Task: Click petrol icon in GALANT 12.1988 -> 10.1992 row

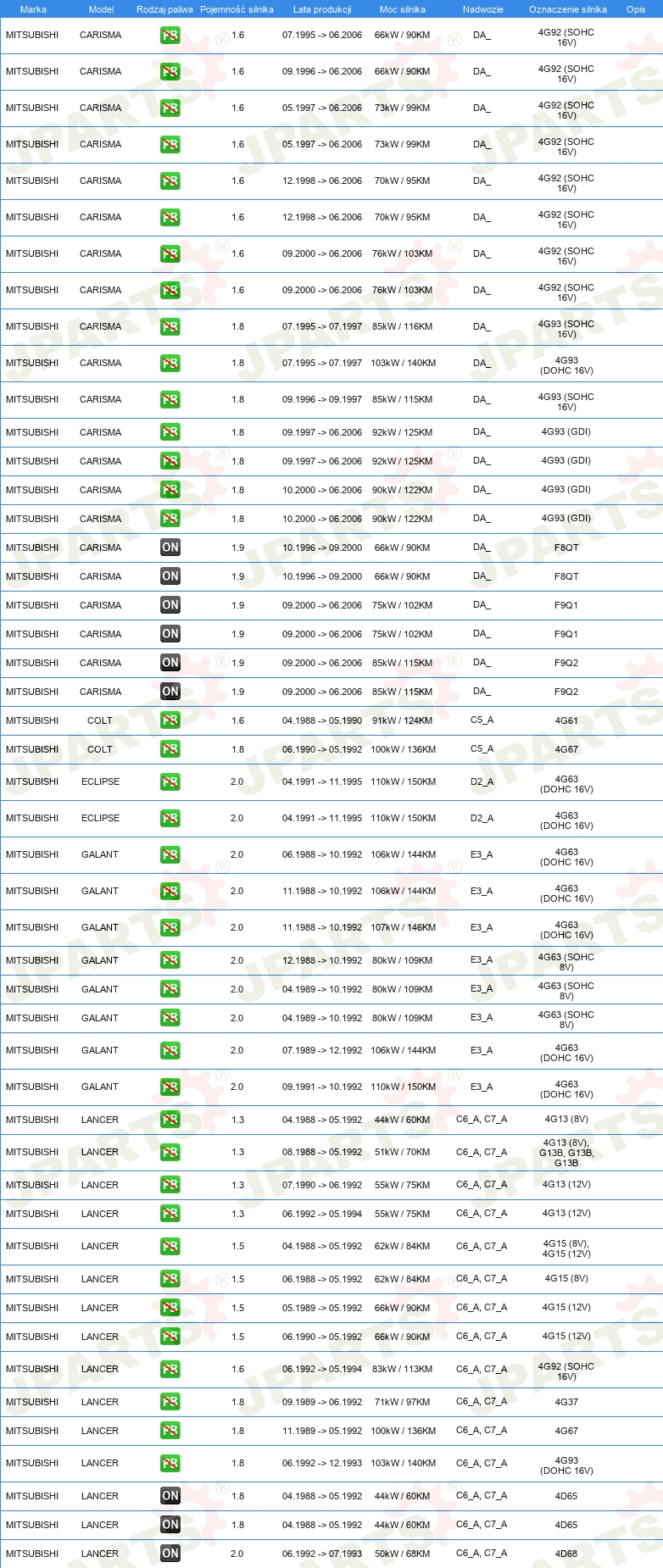Action: (170, 960)
